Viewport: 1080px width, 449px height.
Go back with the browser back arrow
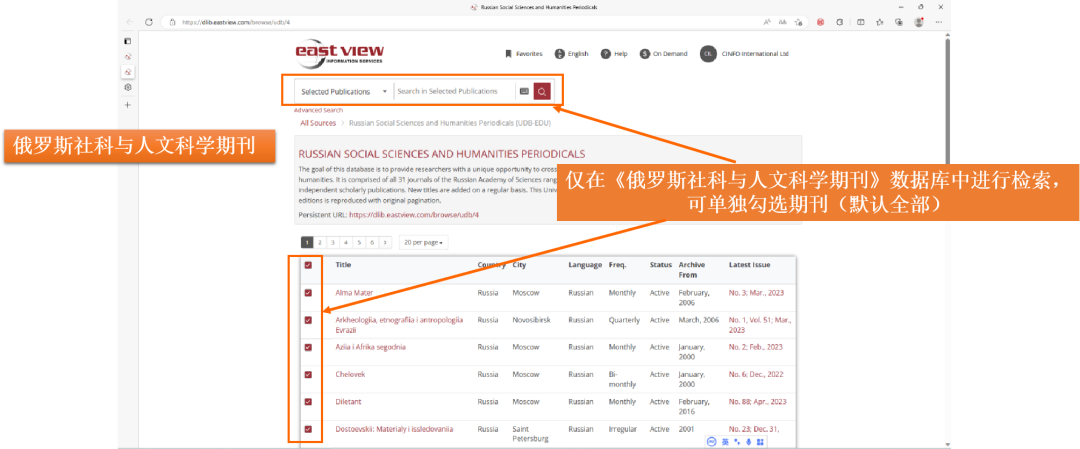(x=129, y=22)
